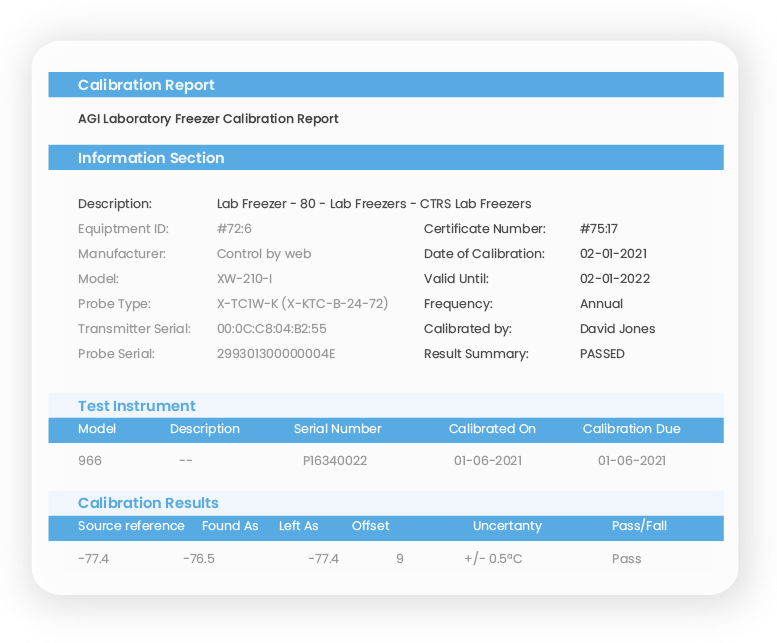Click the Calibration Report header bar
The image size is (777, 643).
386,85
